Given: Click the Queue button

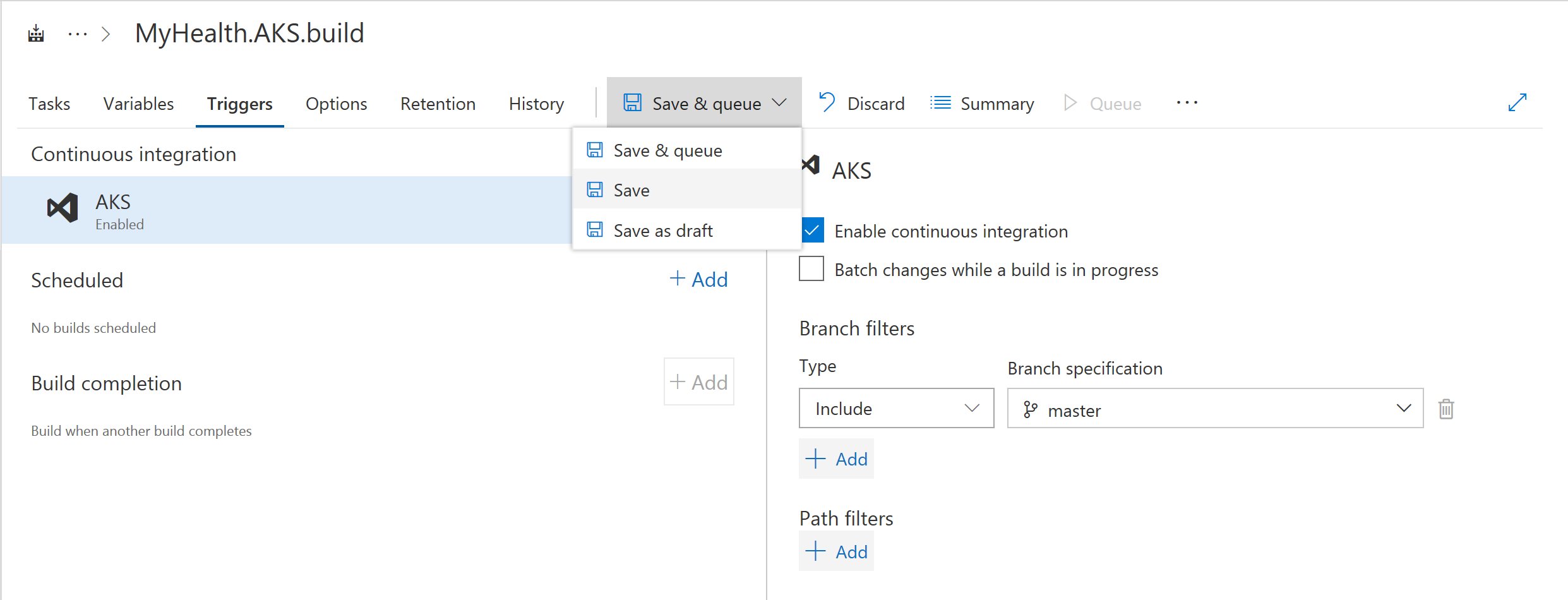Looking at the screenshot, I should pyautogui.click(x=1103, y=103).
